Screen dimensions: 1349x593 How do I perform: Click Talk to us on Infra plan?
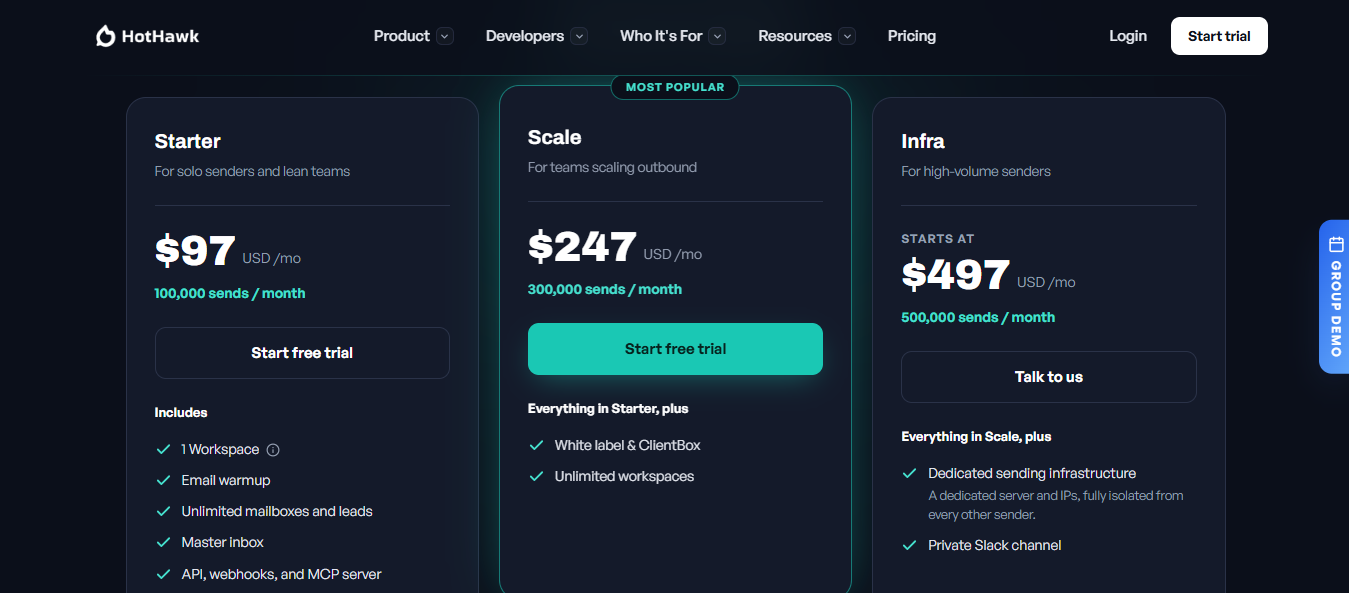coord(1049,377)
